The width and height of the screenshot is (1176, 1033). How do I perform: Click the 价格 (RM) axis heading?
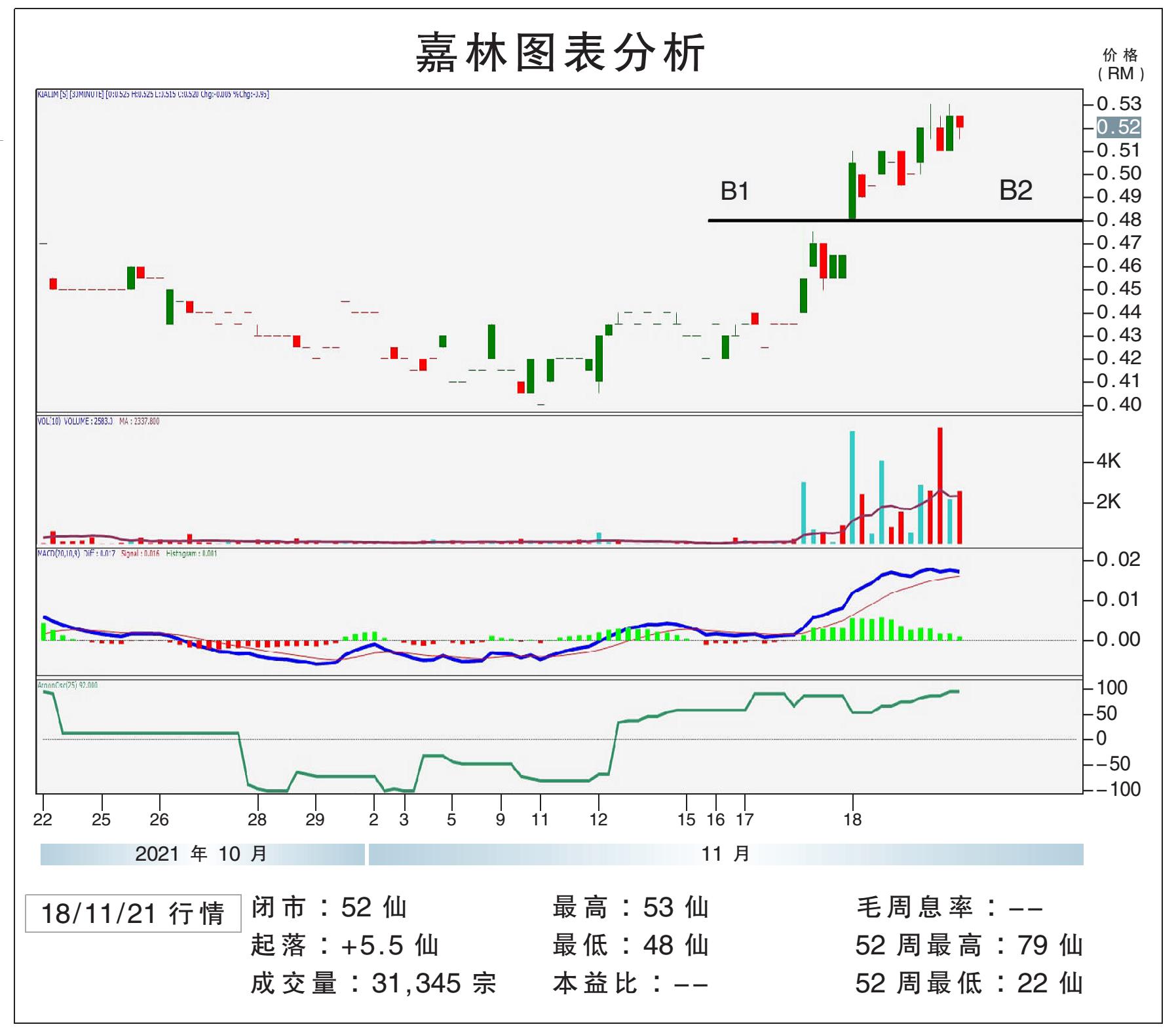click(x=1120, y=64)
